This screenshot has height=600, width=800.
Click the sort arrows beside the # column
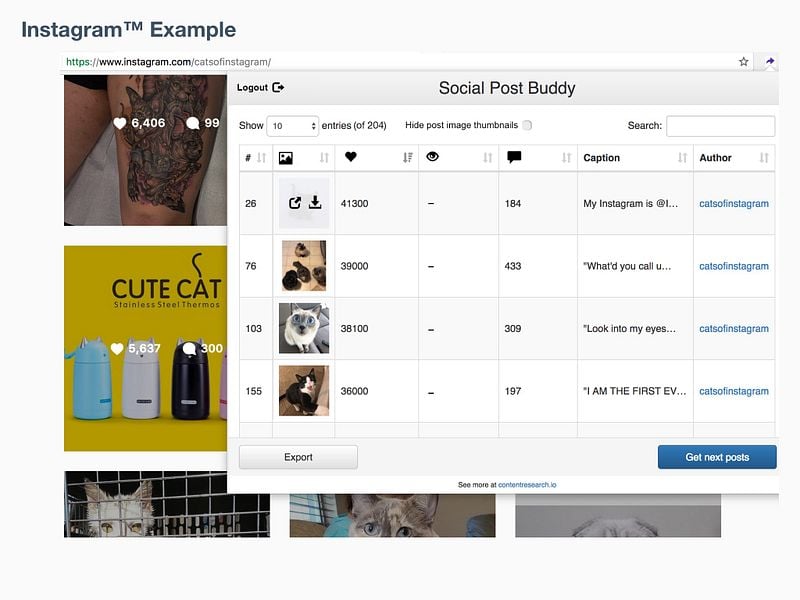pos(262,158)
